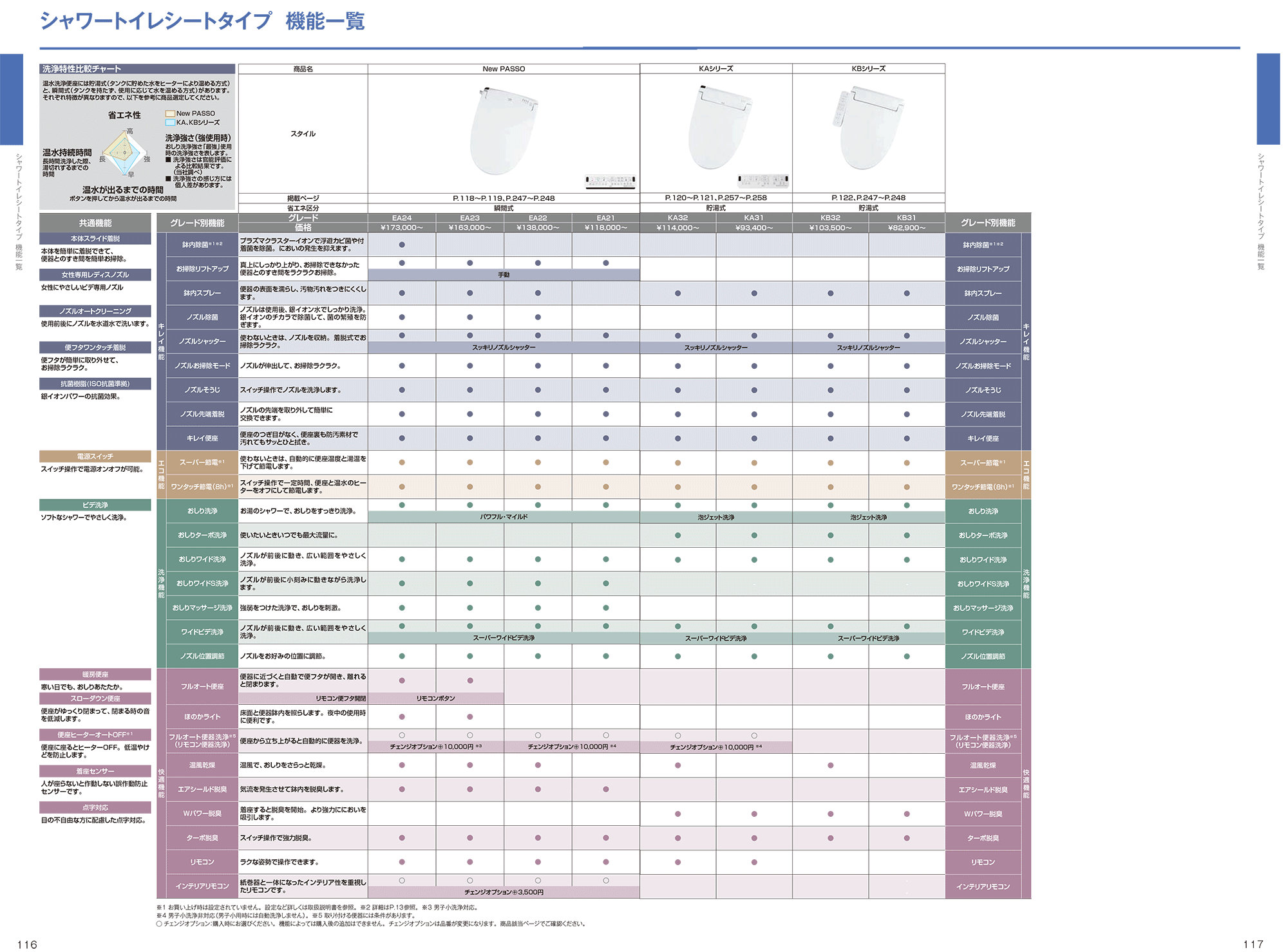The width and height of the screenshot is (1288, 952).
Task: Click the New PASSO legend color box
Action: coord(170,113)
